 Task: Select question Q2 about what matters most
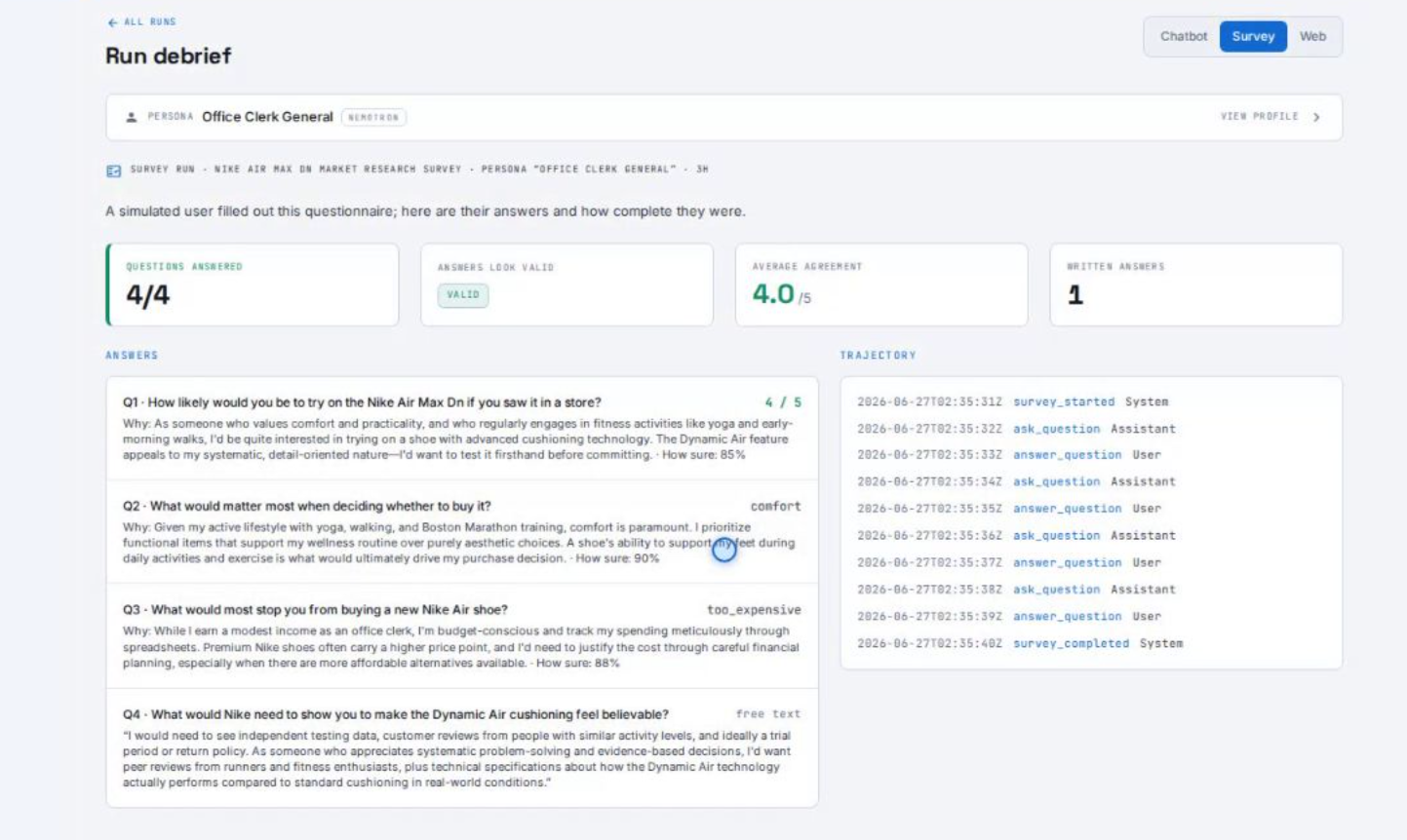306,507
